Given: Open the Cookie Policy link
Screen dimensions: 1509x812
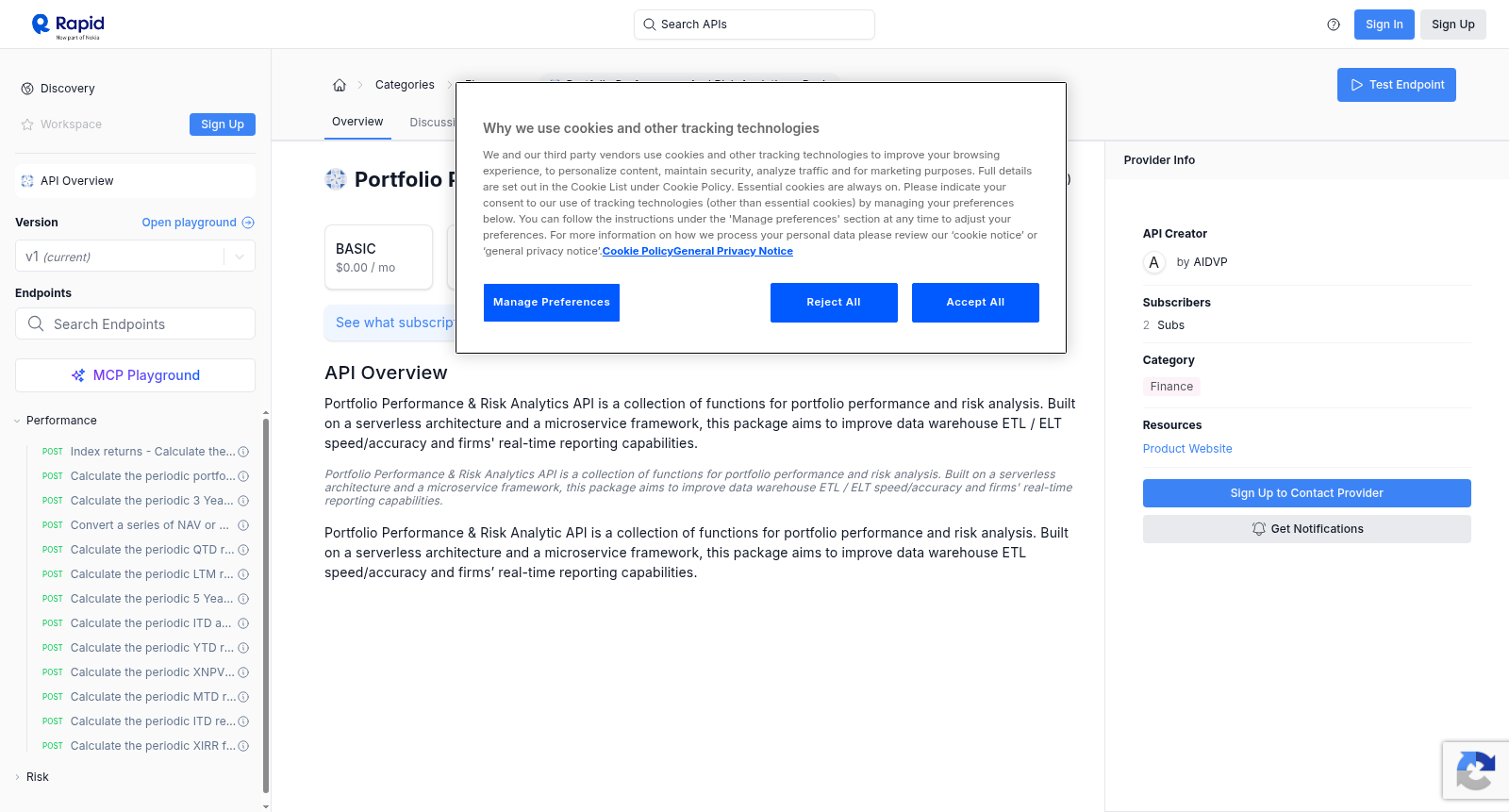Looking at the screenshot, I should (638, 251).
